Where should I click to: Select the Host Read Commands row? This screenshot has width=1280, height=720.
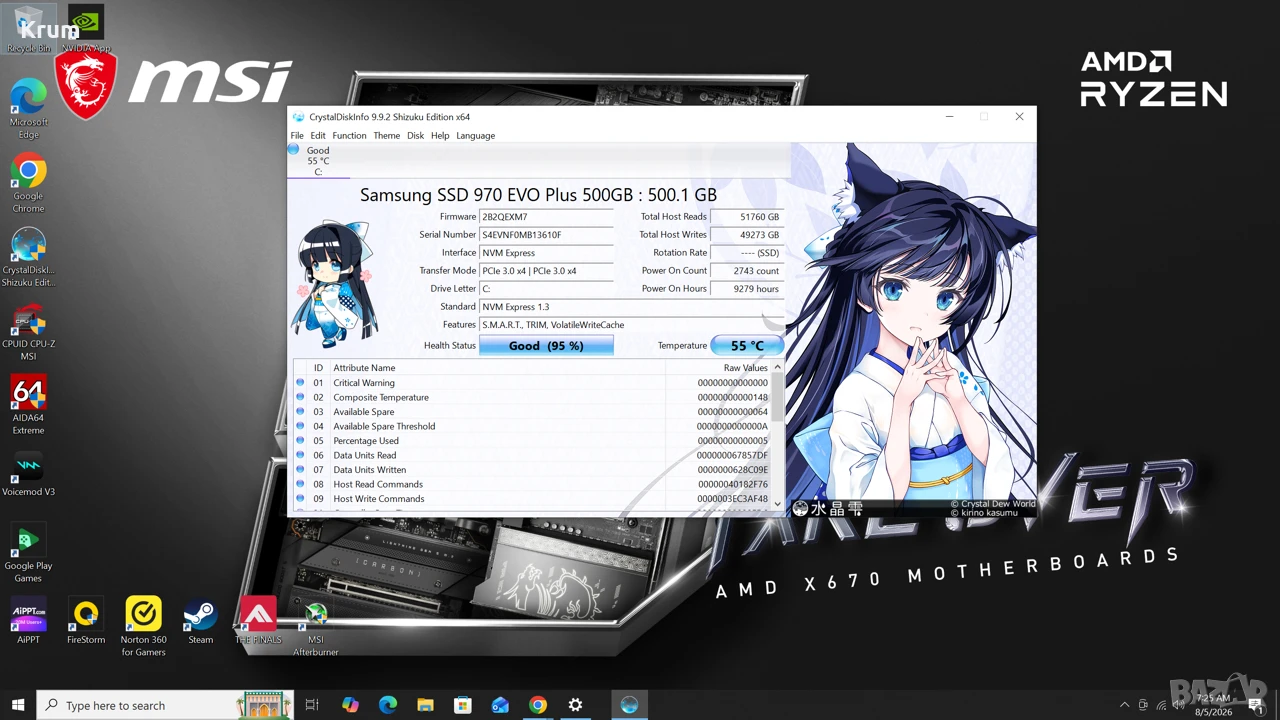pos(532,484)
